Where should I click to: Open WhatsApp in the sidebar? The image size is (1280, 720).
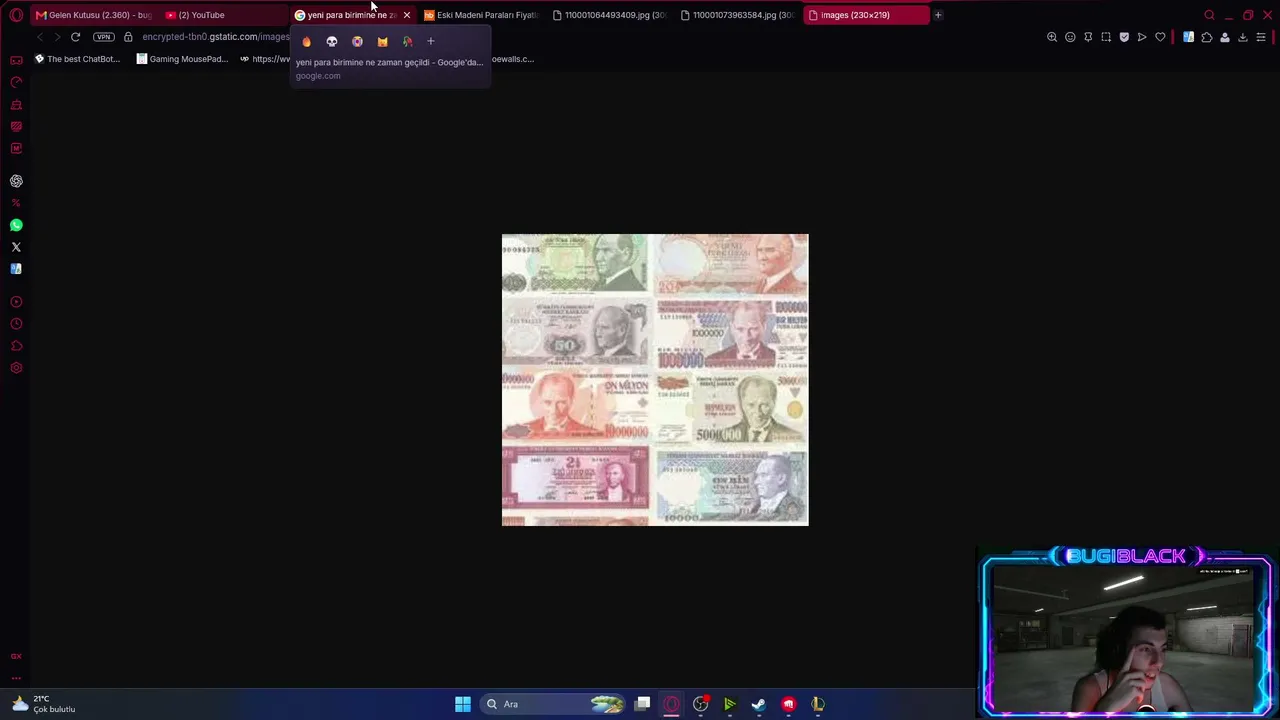coord(16,225)
